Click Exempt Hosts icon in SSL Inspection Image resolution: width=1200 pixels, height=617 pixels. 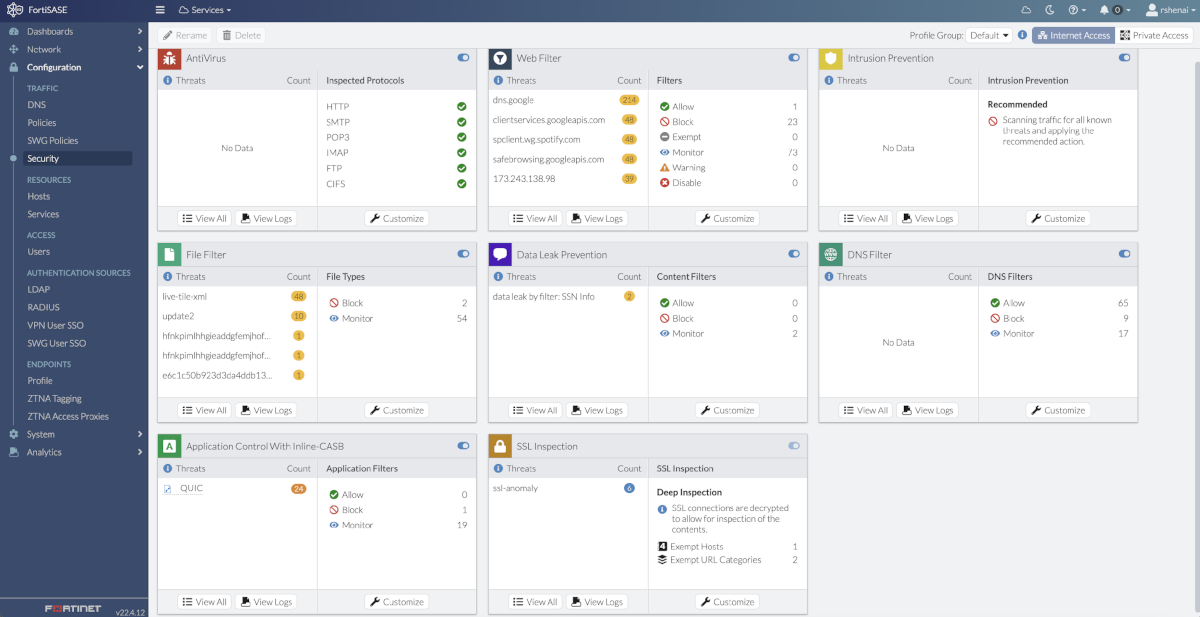tap(662, 547)
